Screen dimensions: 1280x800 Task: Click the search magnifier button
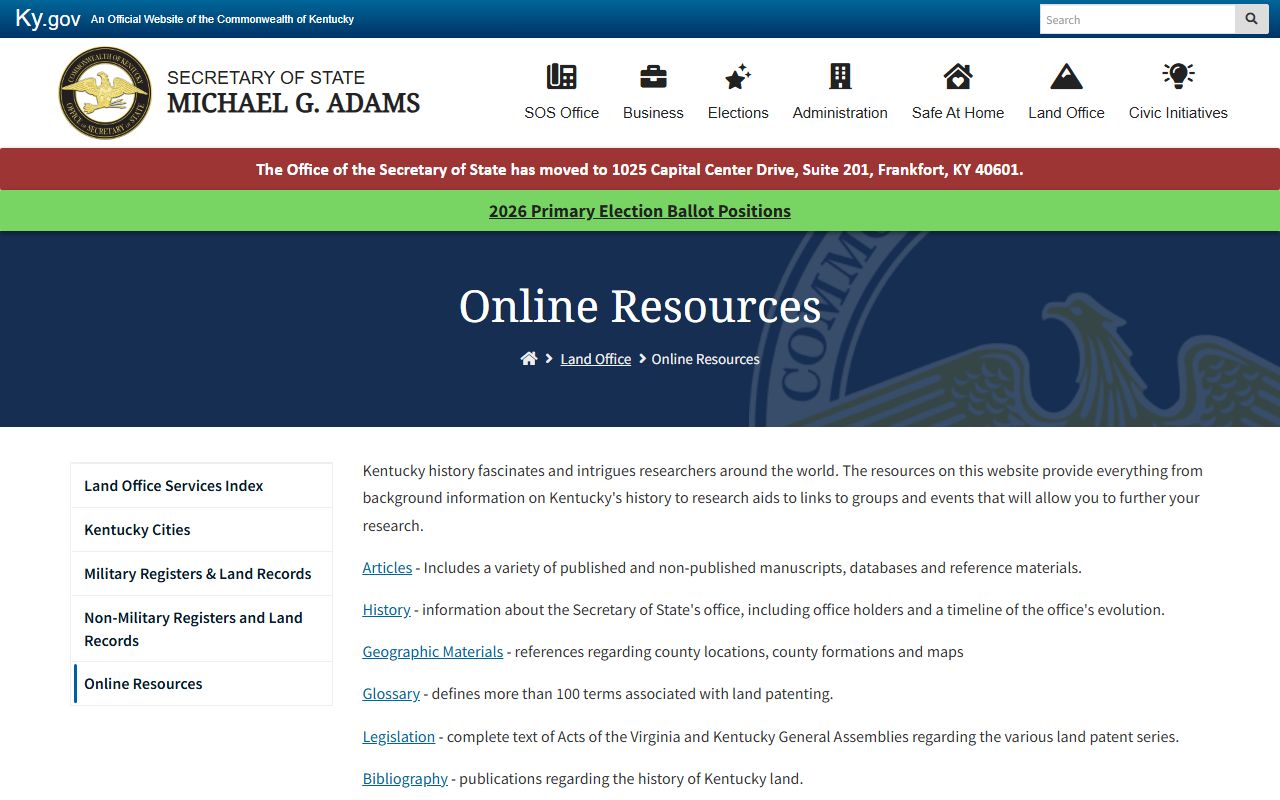tap(1252, 19)
